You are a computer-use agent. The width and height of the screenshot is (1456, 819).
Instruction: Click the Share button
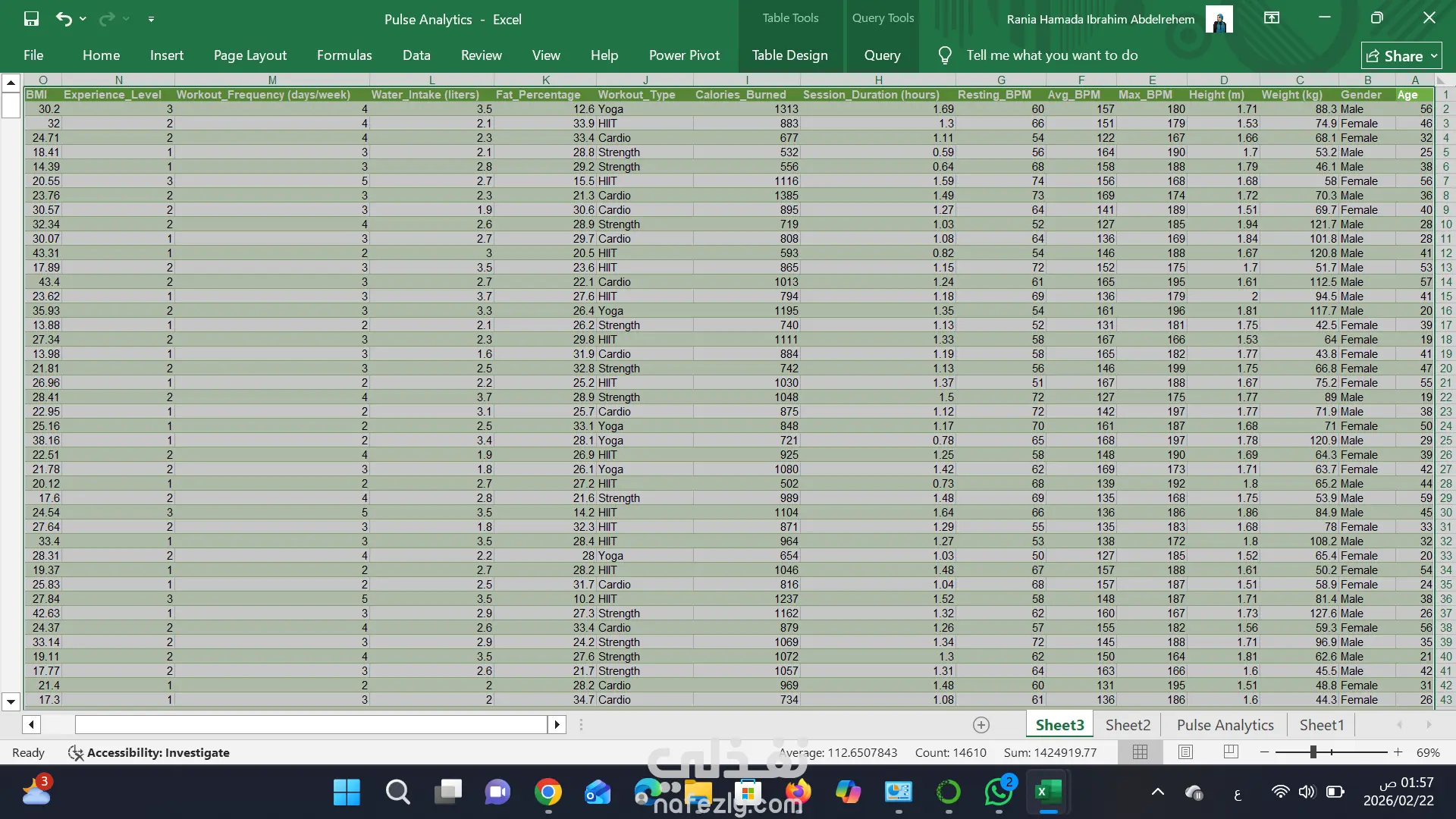pos(1395,55)
